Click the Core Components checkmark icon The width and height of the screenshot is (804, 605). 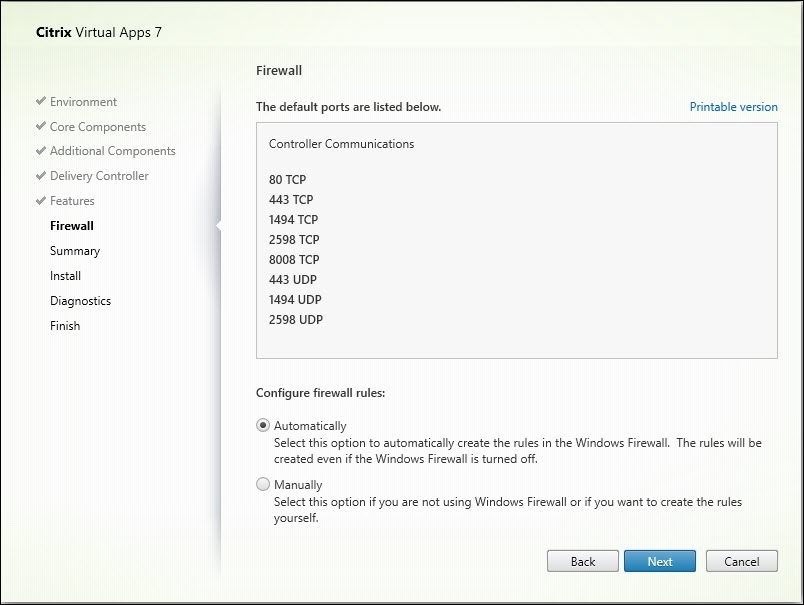[40, 127]
